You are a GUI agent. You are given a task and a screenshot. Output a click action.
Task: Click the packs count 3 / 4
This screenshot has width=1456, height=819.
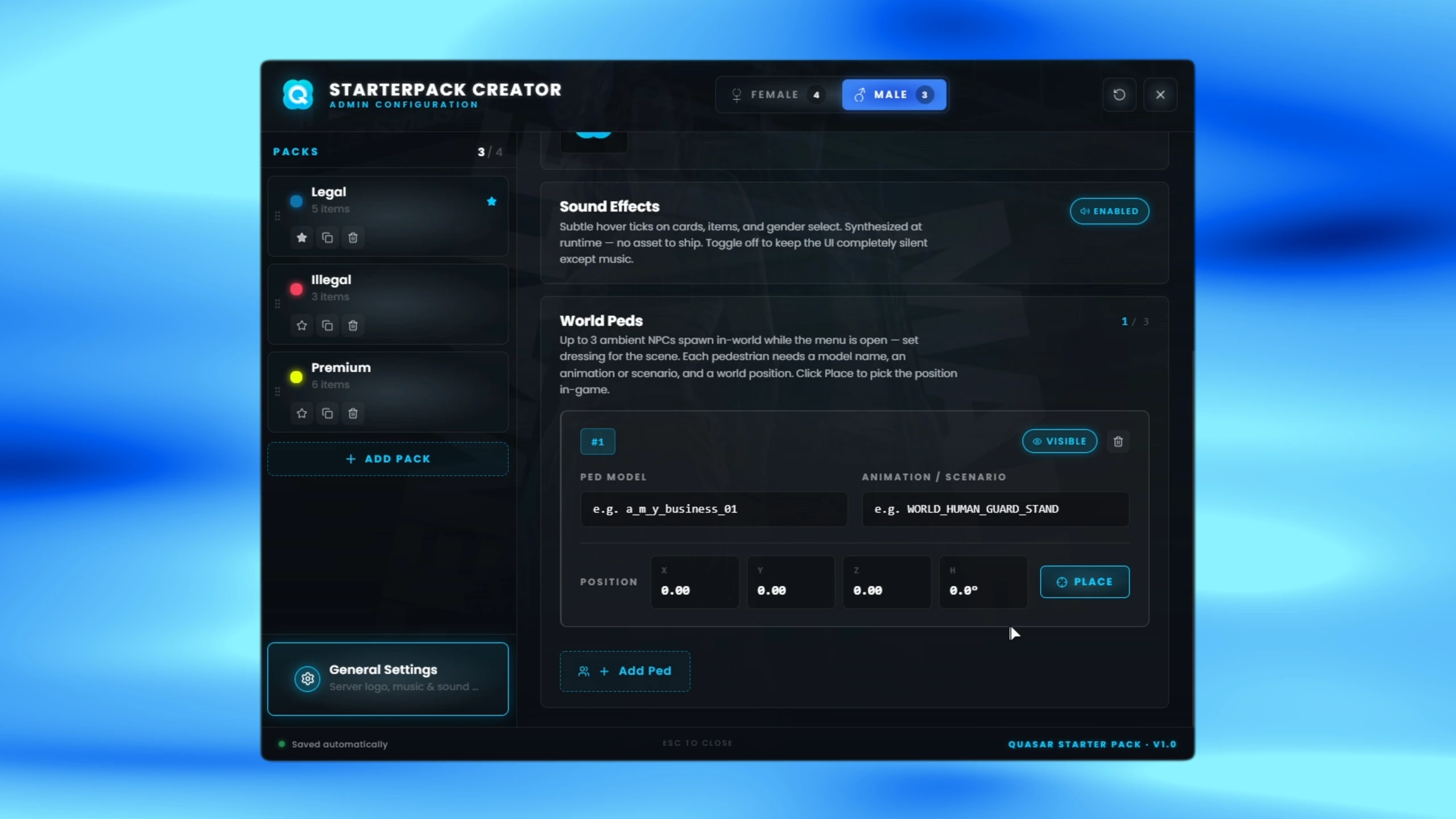click(490, 152)
